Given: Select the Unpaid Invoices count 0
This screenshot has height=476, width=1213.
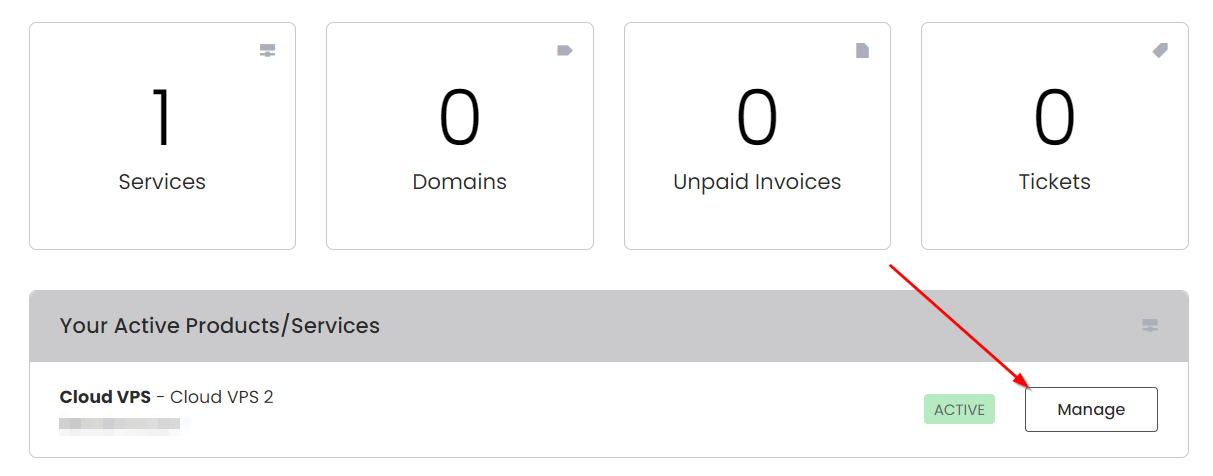Looking at the screenshot, I should [x=757, y=118].
